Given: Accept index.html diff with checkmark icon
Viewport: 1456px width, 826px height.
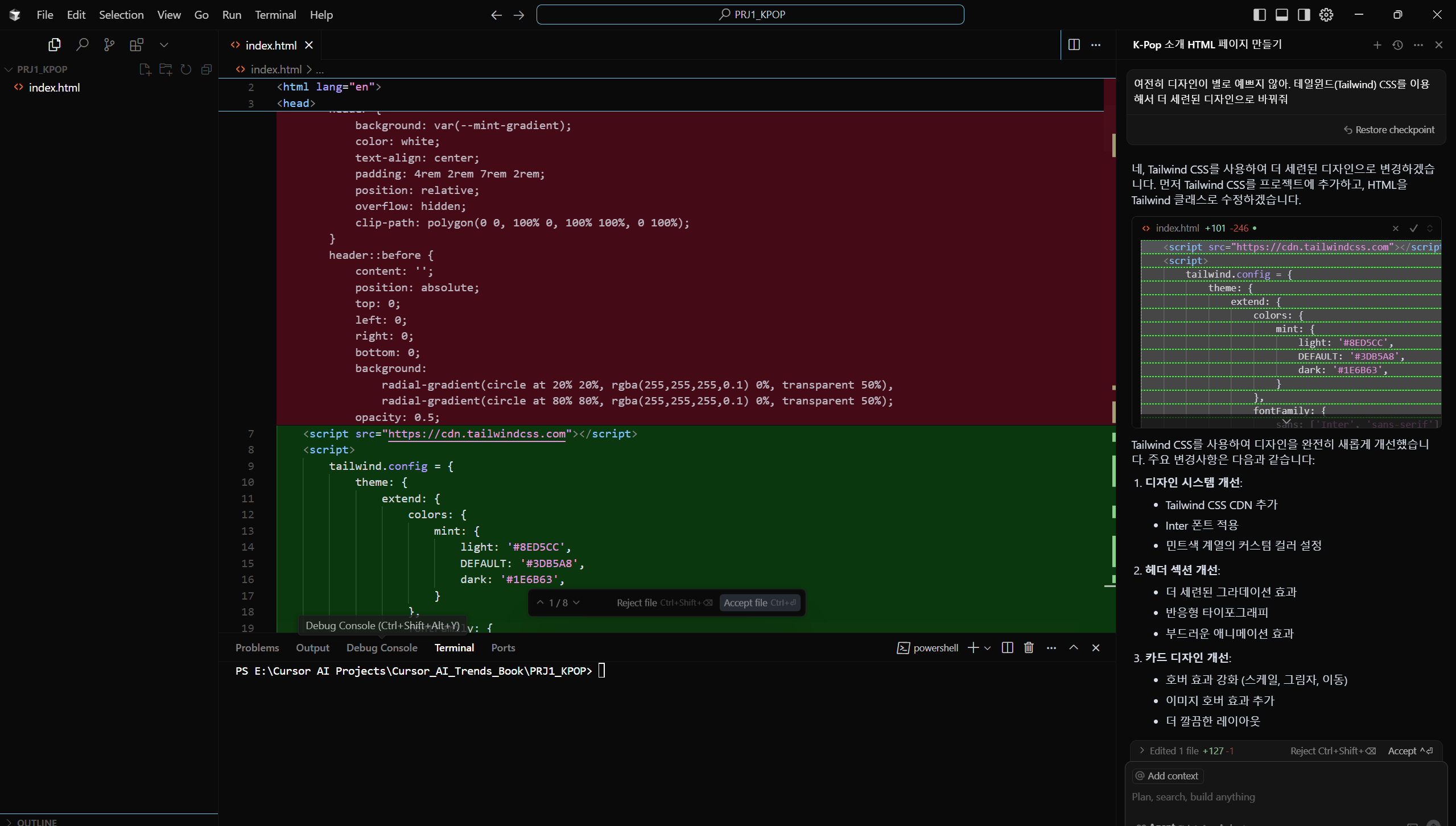Looking at the screenshot, I should (1413, 228).
